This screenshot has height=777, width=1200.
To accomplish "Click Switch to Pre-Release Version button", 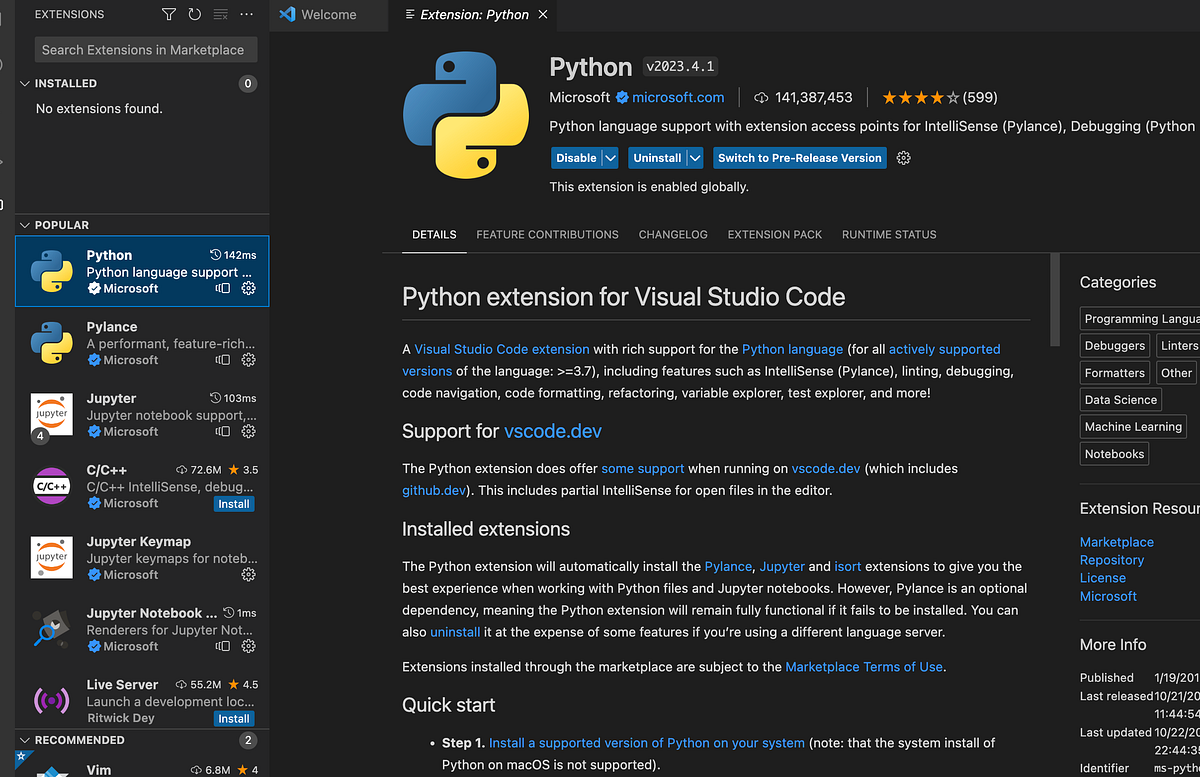I will click(x=799, y=158).
